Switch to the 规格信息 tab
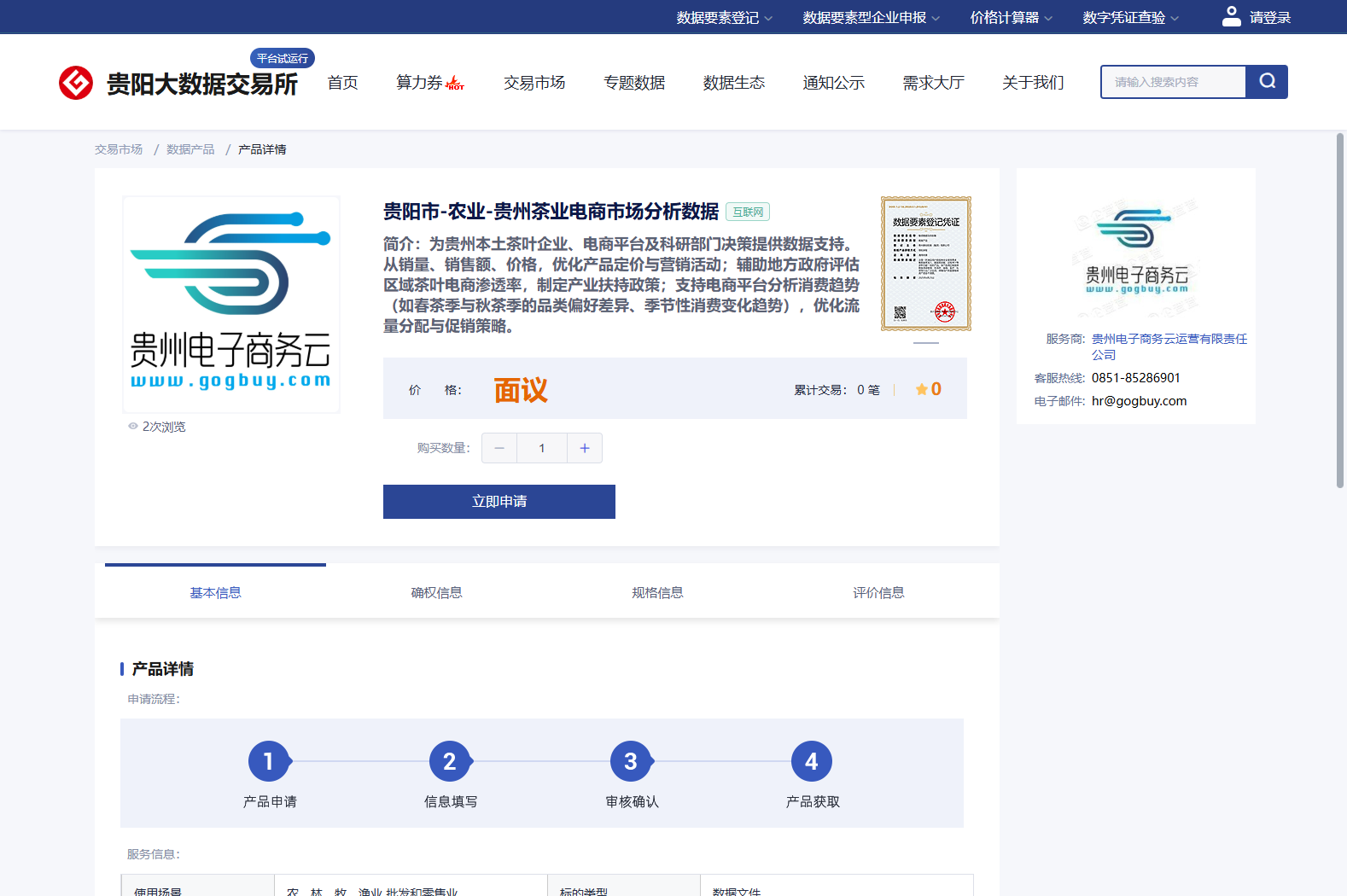The image size is (1347, 896). 657,592
